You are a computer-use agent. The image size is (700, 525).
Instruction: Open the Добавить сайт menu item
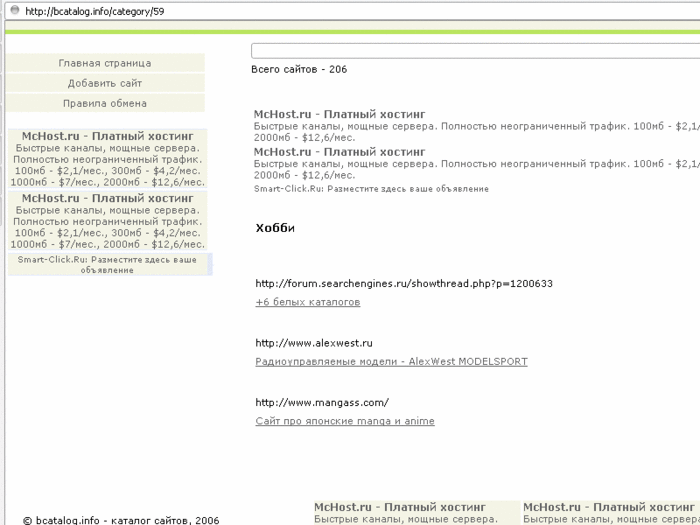click(105, 83)
